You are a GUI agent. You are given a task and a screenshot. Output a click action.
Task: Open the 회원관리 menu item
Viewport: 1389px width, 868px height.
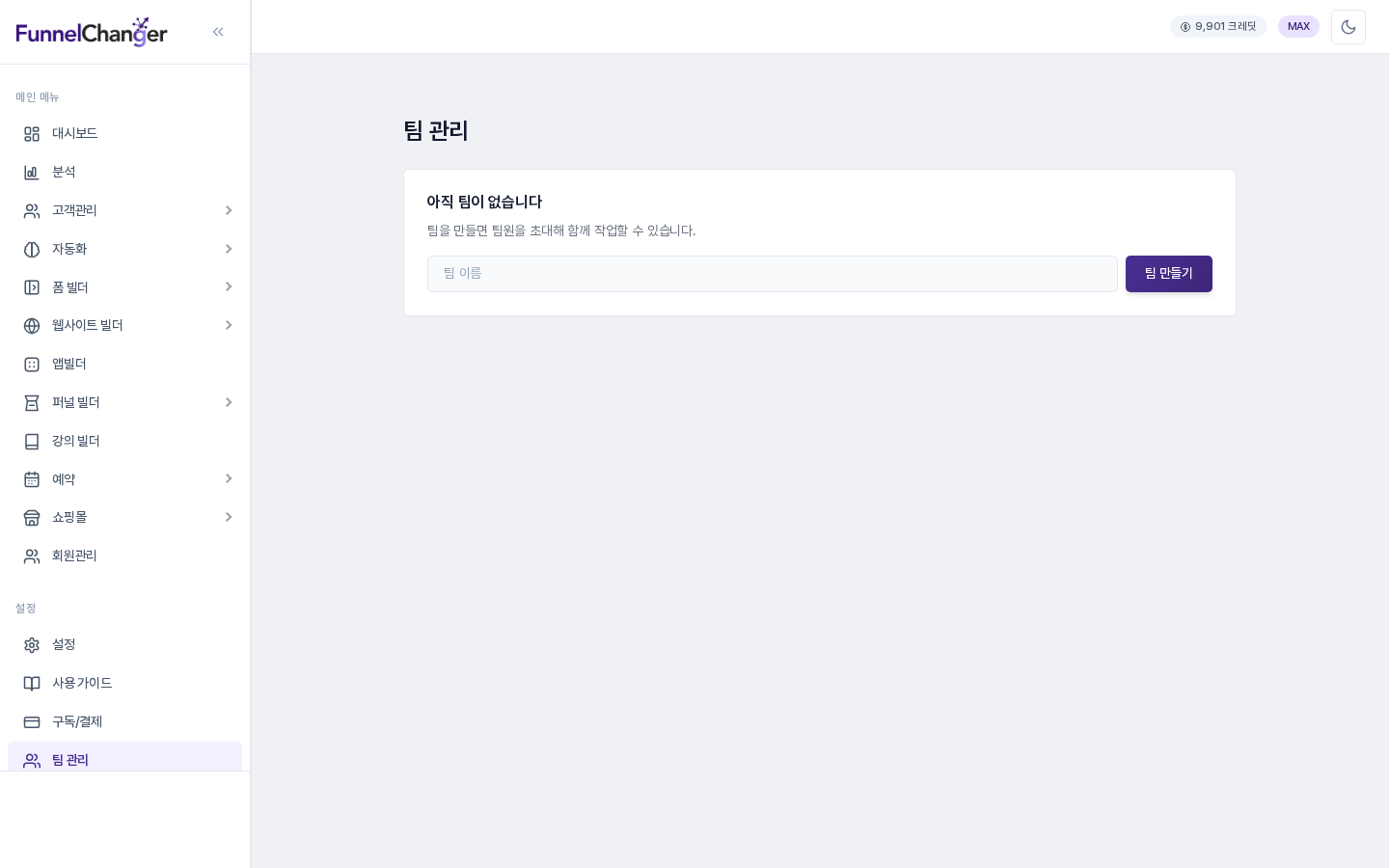coord(124,556)
